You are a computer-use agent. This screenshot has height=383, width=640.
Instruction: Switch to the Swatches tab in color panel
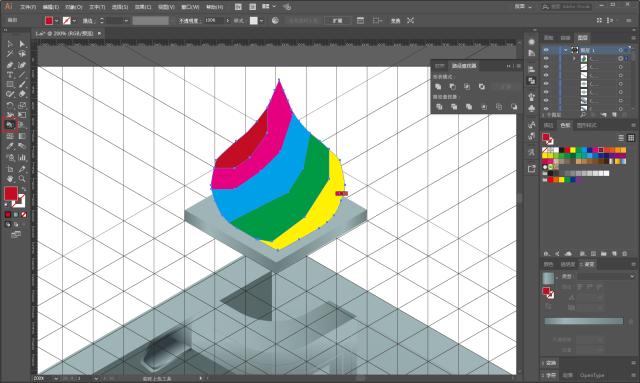point(565,125)
